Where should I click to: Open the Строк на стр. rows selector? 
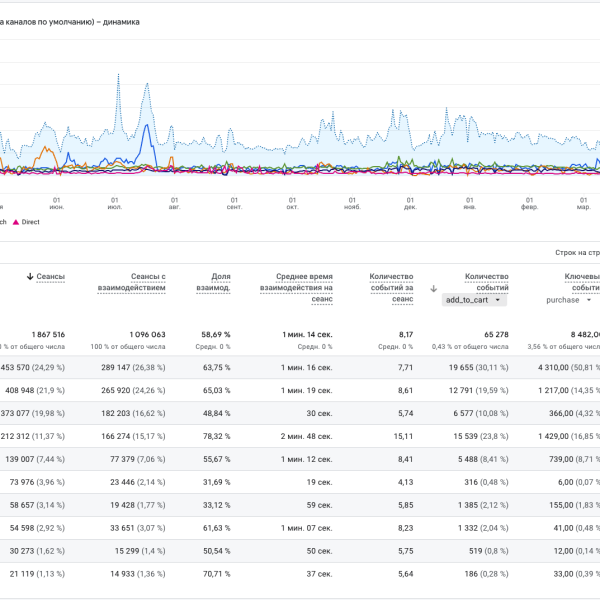(575, 254)
